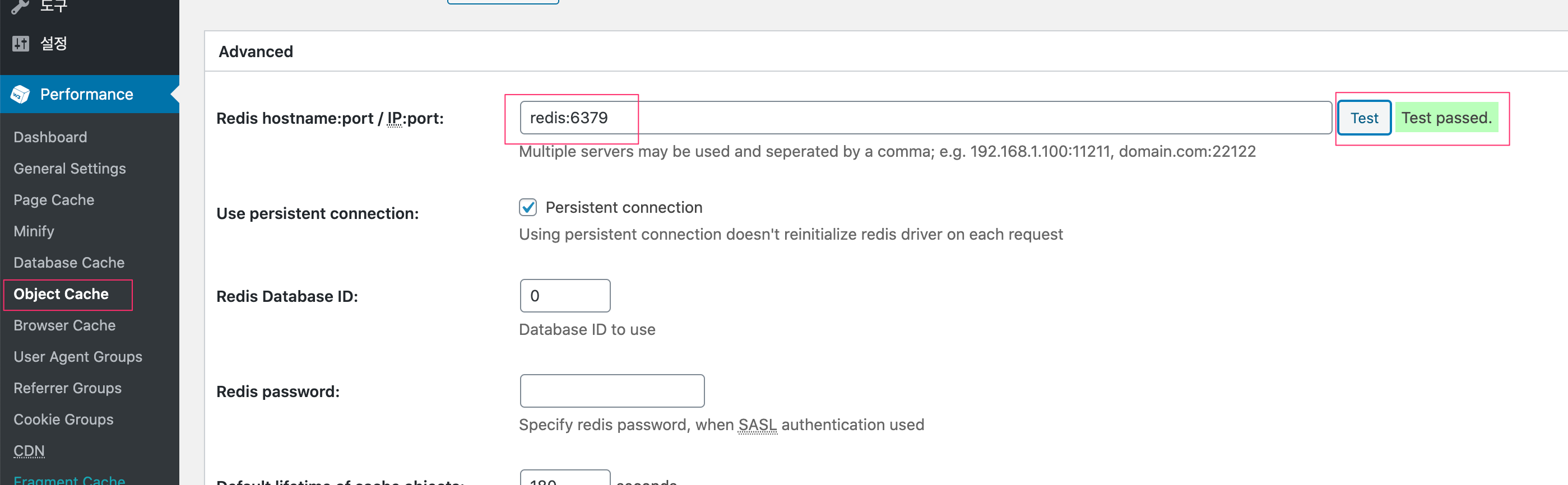Click the Performance W3 Total Cache icon
The height and width of the screenshot is (485, 1568).
tap(20, 94)
